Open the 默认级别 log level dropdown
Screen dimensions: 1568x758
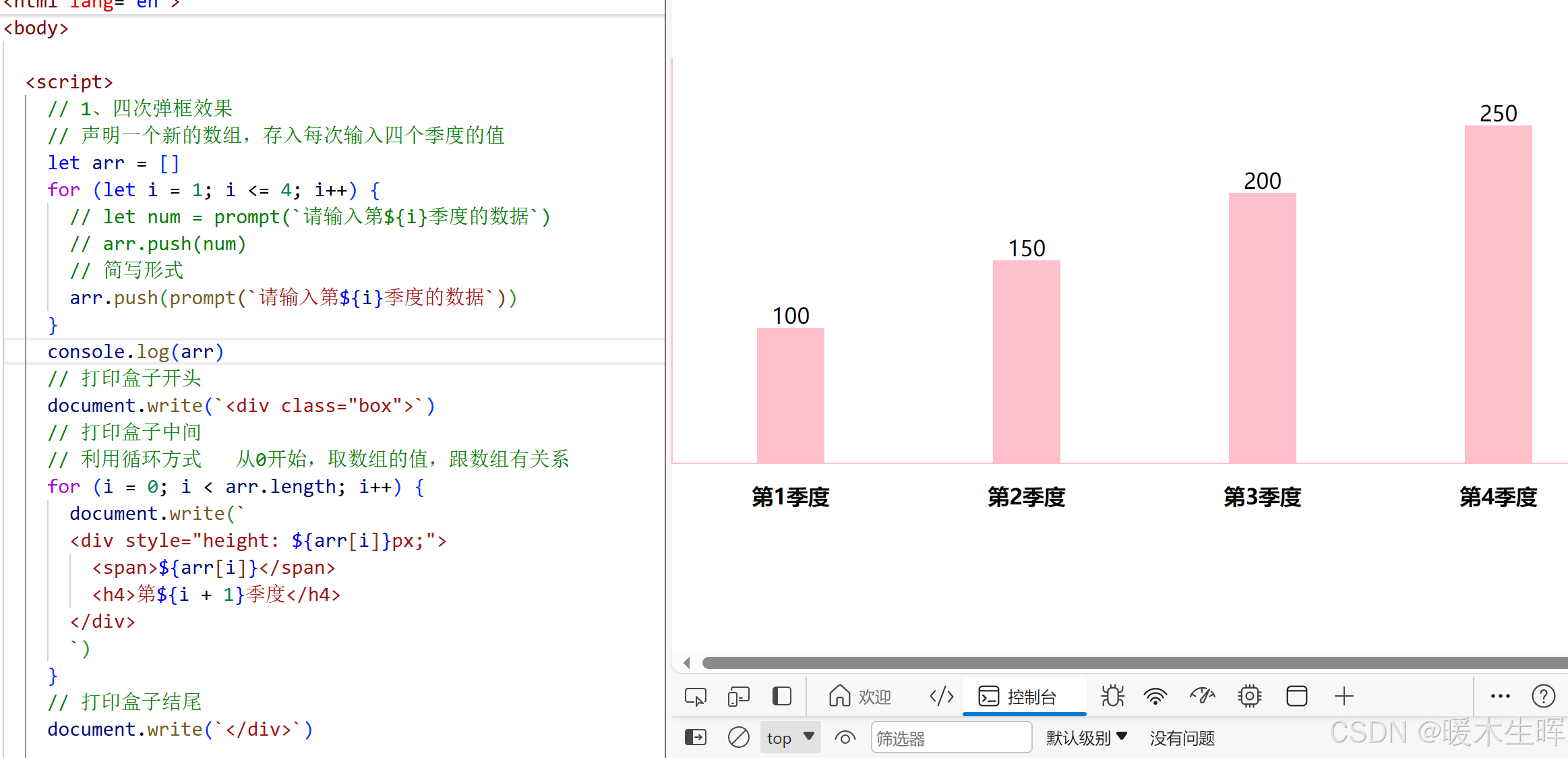coord(1086,738)
